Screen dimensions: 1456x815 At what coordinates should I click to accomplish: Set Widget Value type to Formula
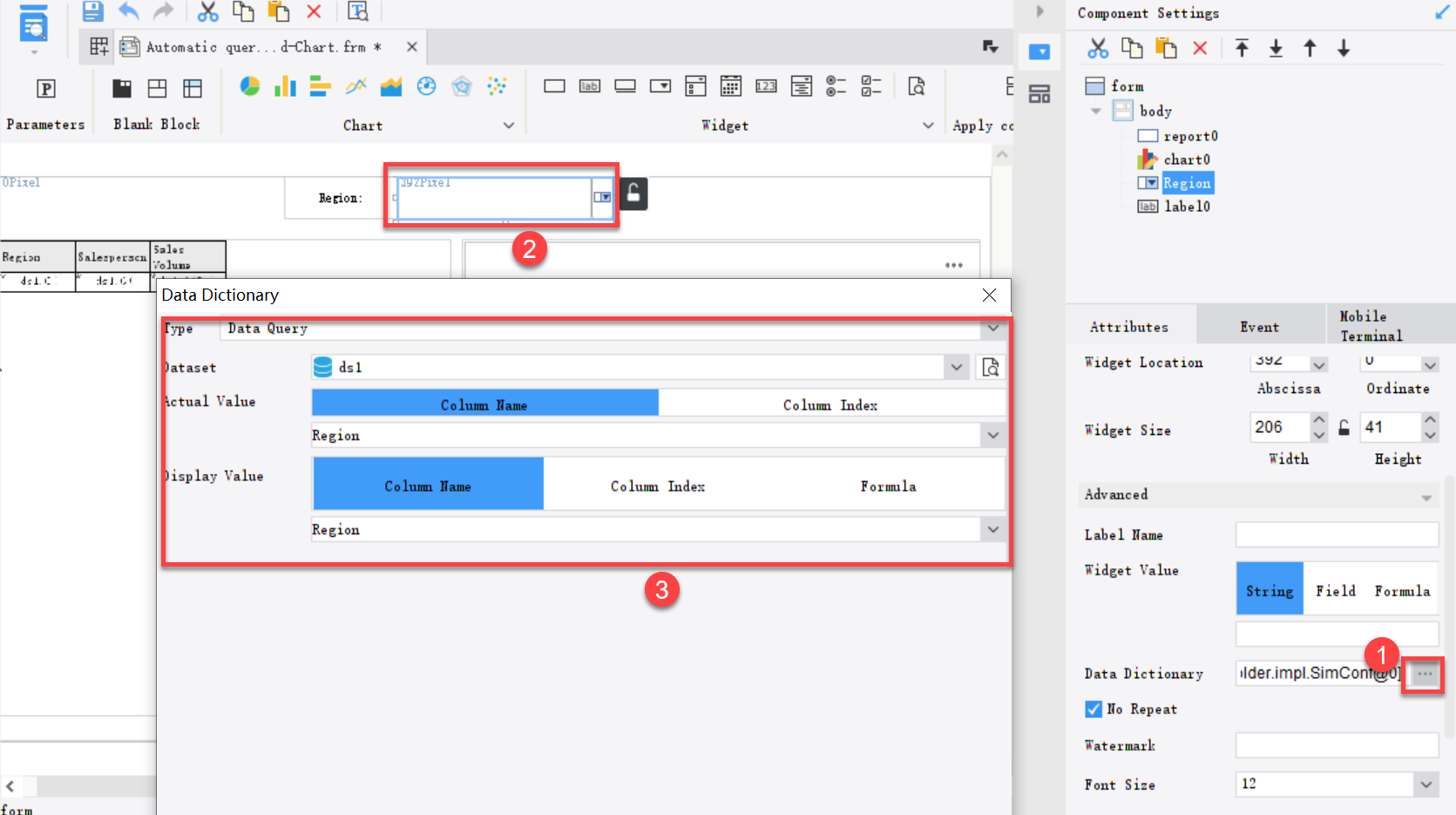(x=1402, y=591)
